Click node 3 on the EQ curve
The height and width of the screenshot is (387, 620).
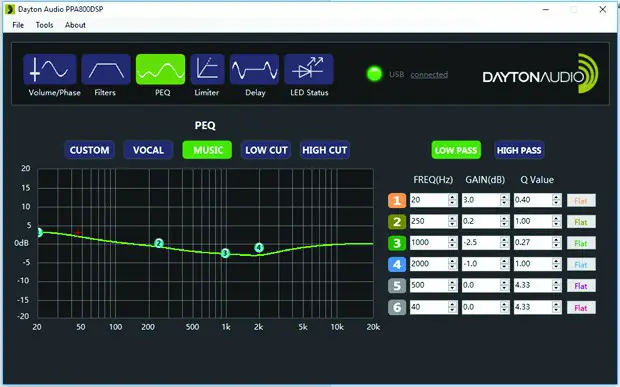(x=225, y=253)
